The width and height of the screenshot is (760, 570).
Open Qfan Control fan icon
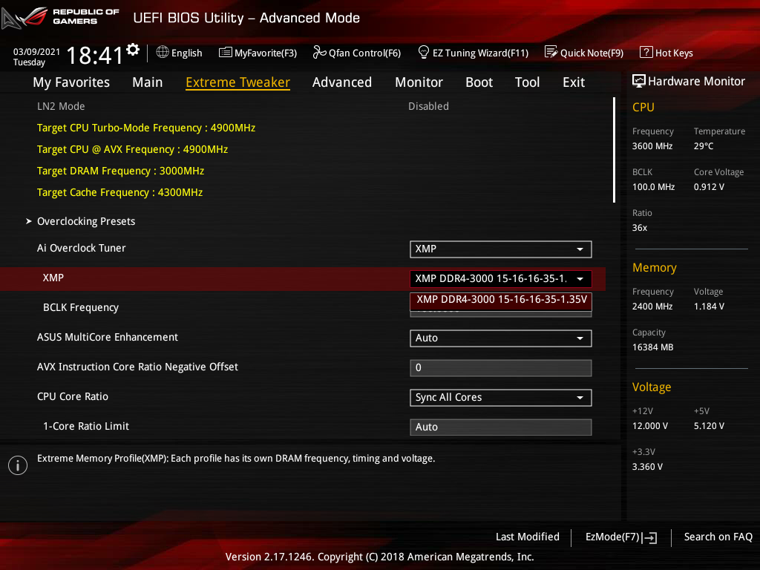coord(319,52)
